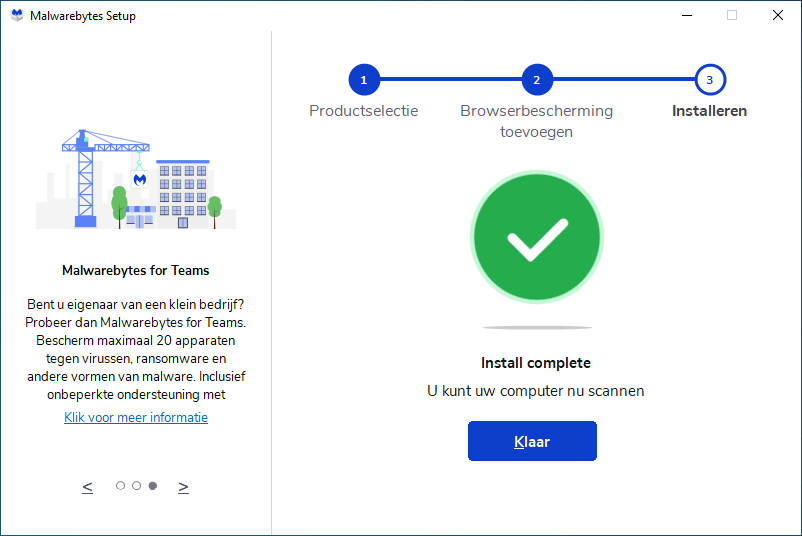Click the Klaar button to finish setup
The height and width of the screenshot is (536, 802).
(532, 441)
